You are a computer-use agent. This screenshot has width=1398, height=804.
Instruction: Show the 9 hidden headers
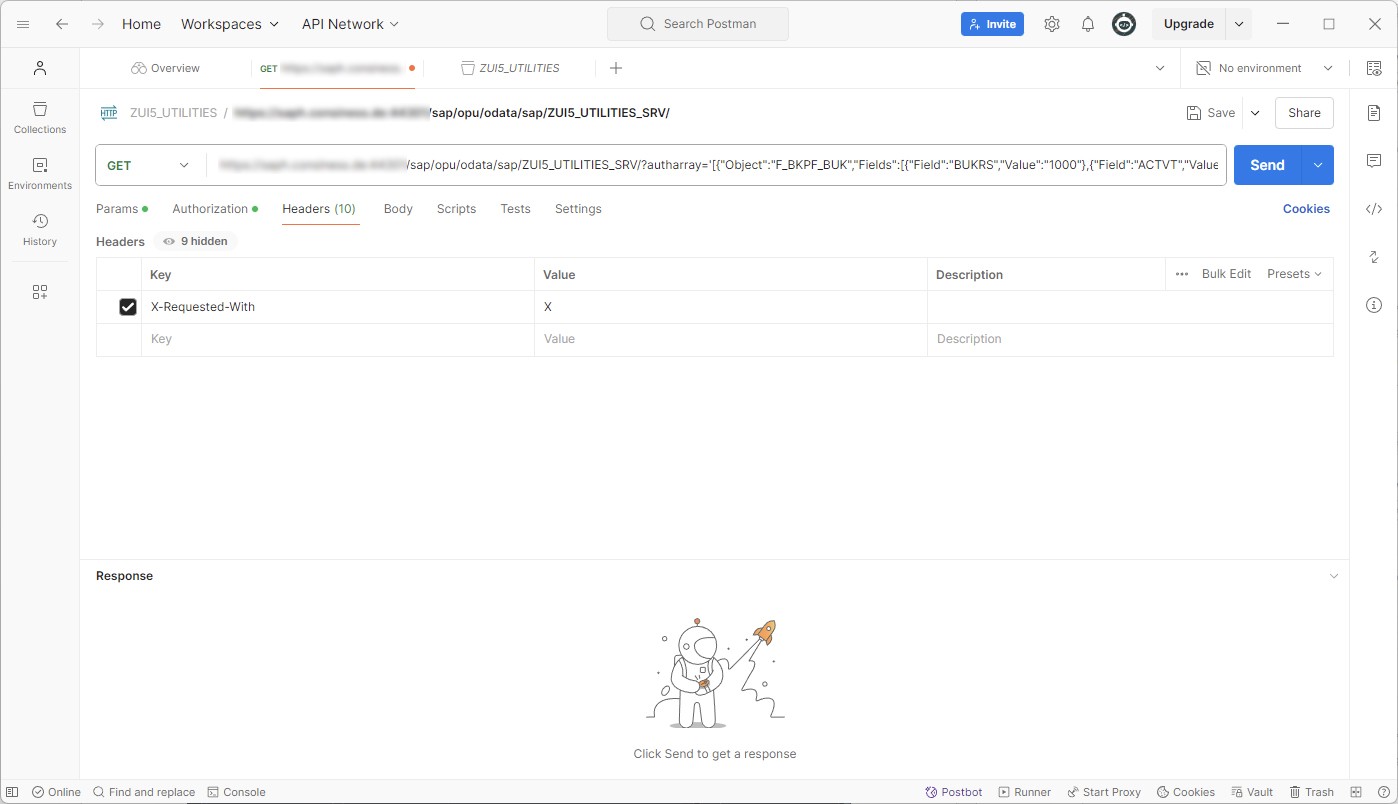[196, 241]
